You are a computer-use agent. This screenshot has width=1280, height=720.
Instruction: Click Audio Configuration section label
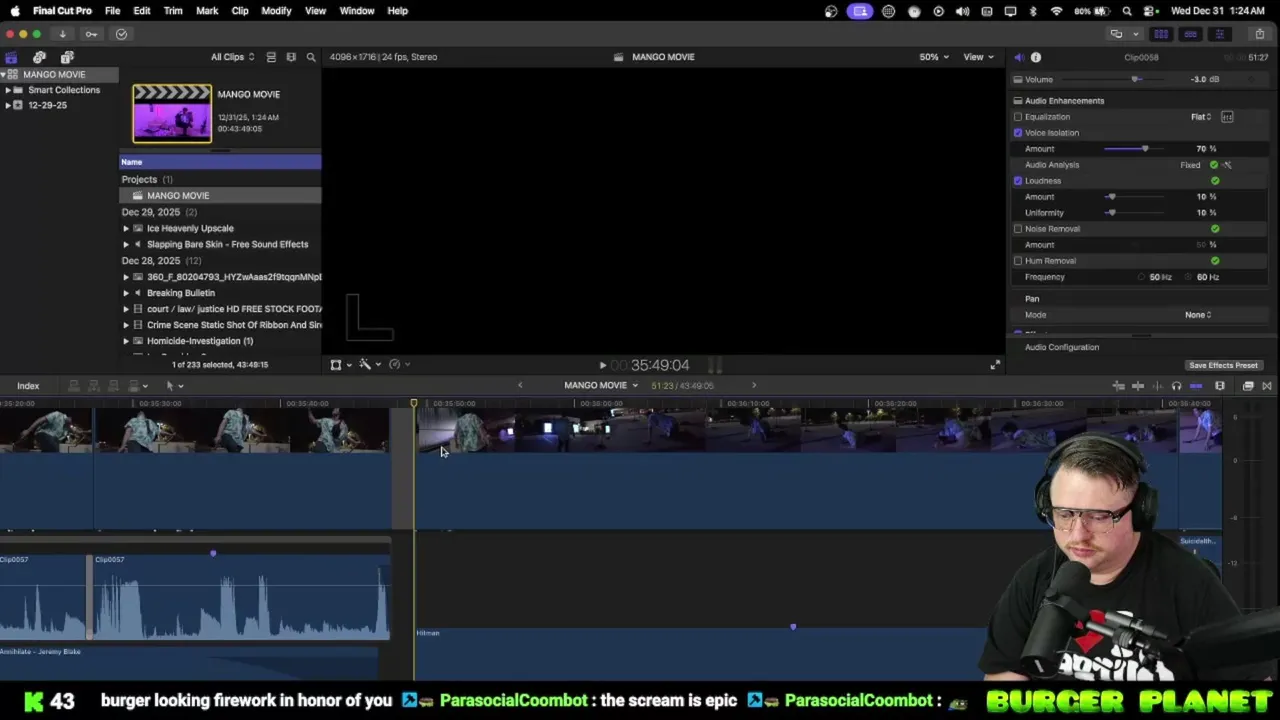pos(1062,347)
